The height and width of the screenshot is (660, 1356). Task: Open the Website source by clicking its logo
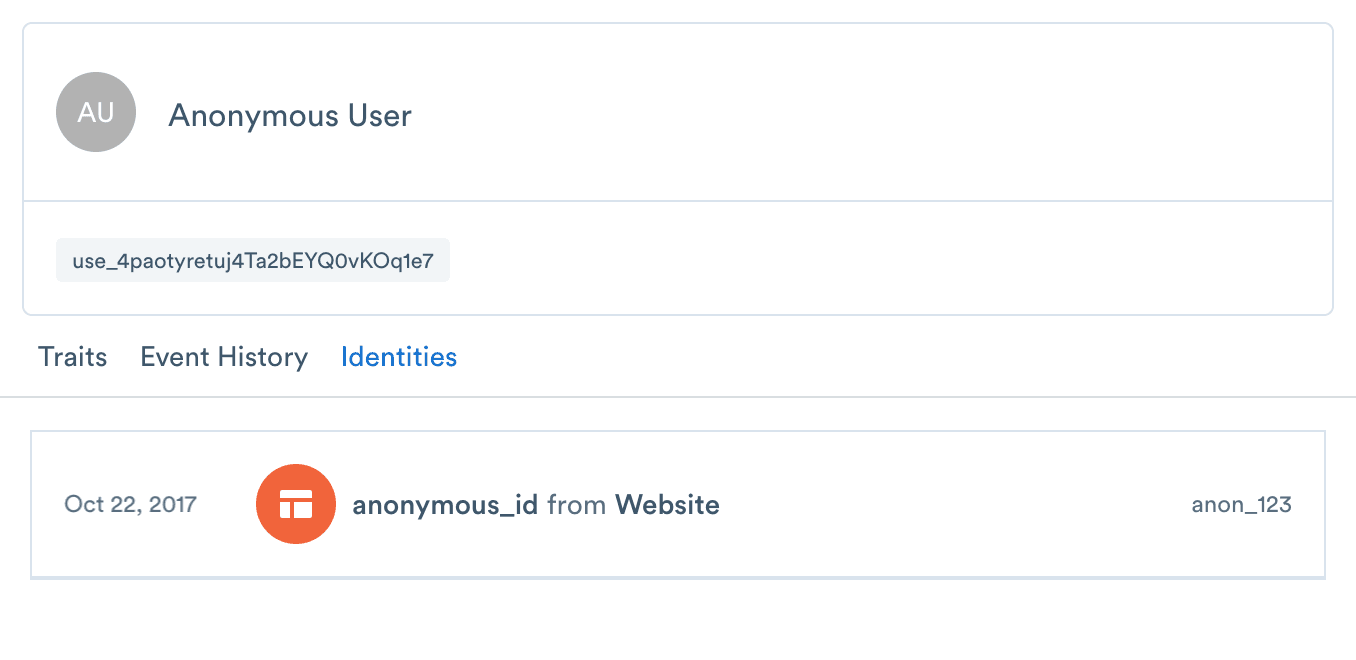pyautogui.click(x=296, y=504)
